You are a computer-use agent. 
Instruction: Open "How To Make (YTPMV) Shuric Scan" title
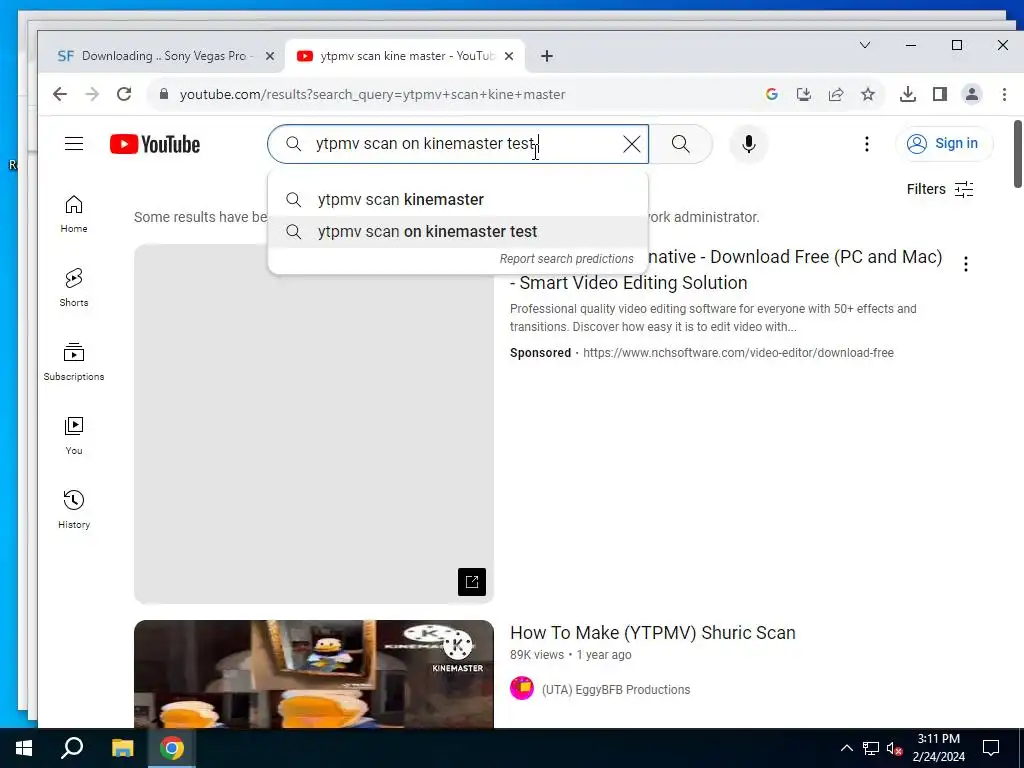point(652,633)
